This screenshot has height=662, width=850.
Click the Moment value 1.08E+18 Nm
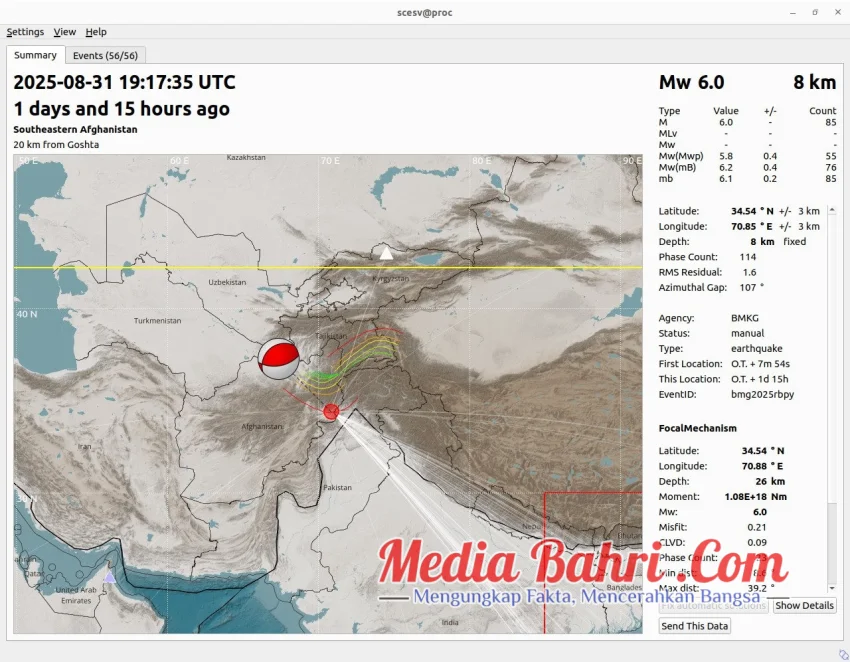pos(756,497)
